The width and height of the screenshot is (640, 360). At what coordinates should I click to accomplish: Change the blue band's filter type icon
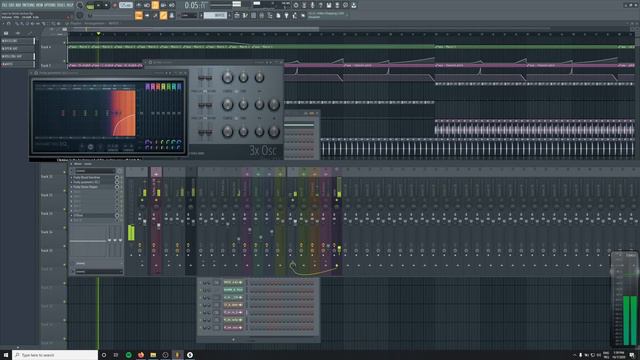tap(179, 142)
